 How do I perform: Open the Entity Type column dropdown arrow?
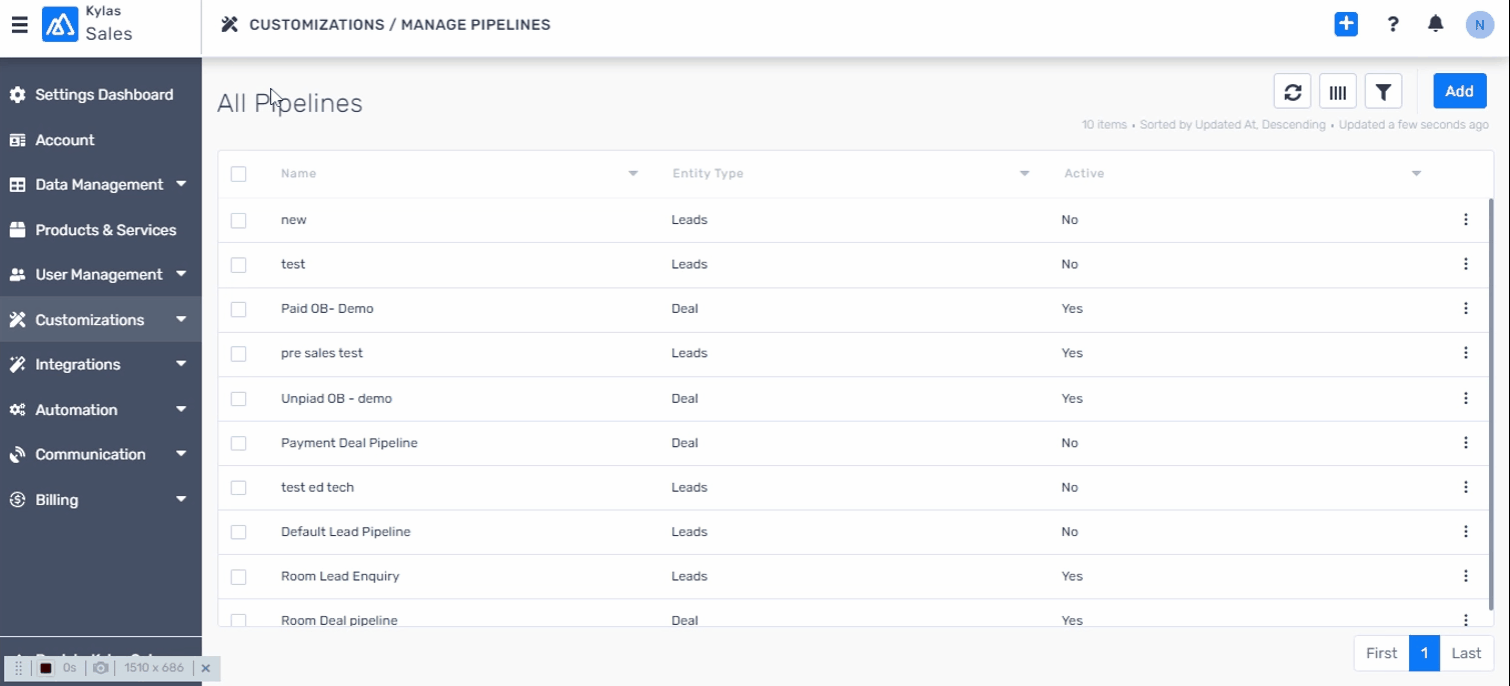click(x=1024, y=174)
